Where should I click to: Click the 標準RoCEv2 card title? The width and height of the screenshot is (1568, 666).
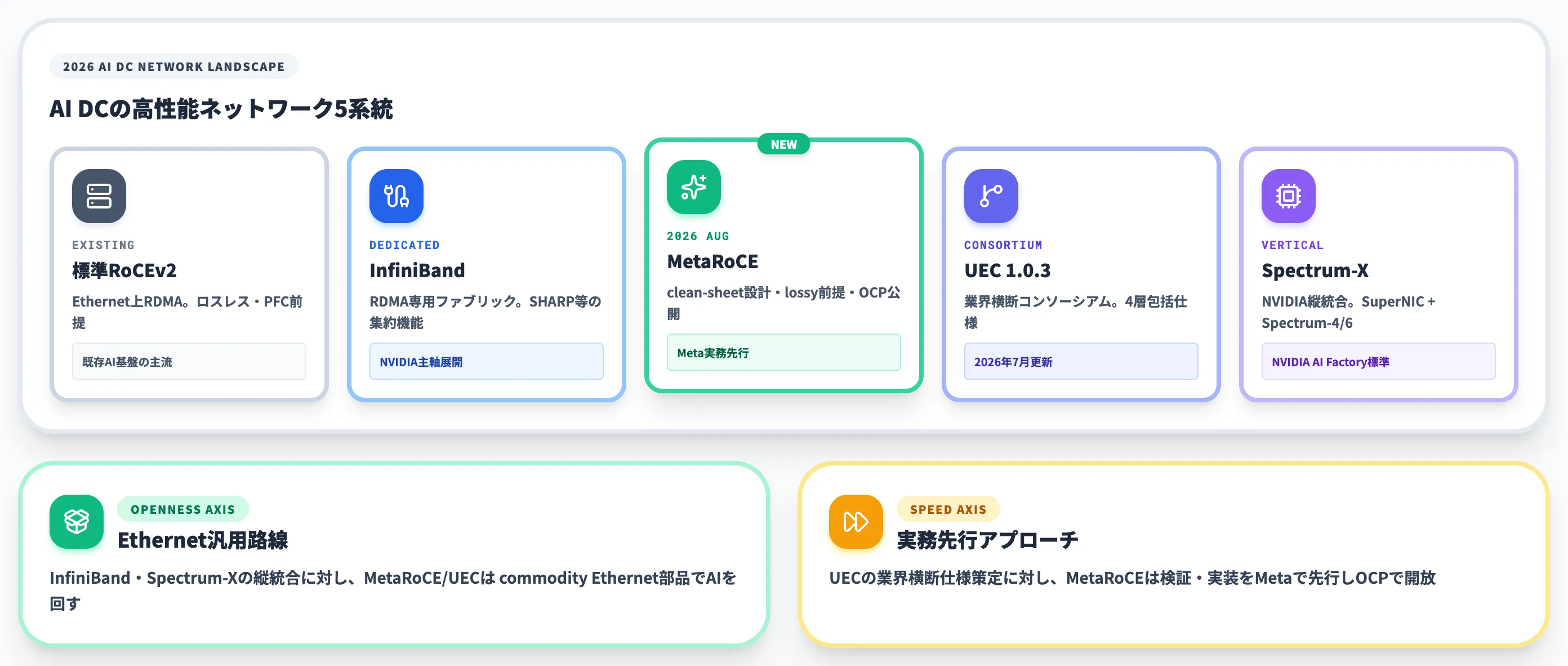(124, 270)
